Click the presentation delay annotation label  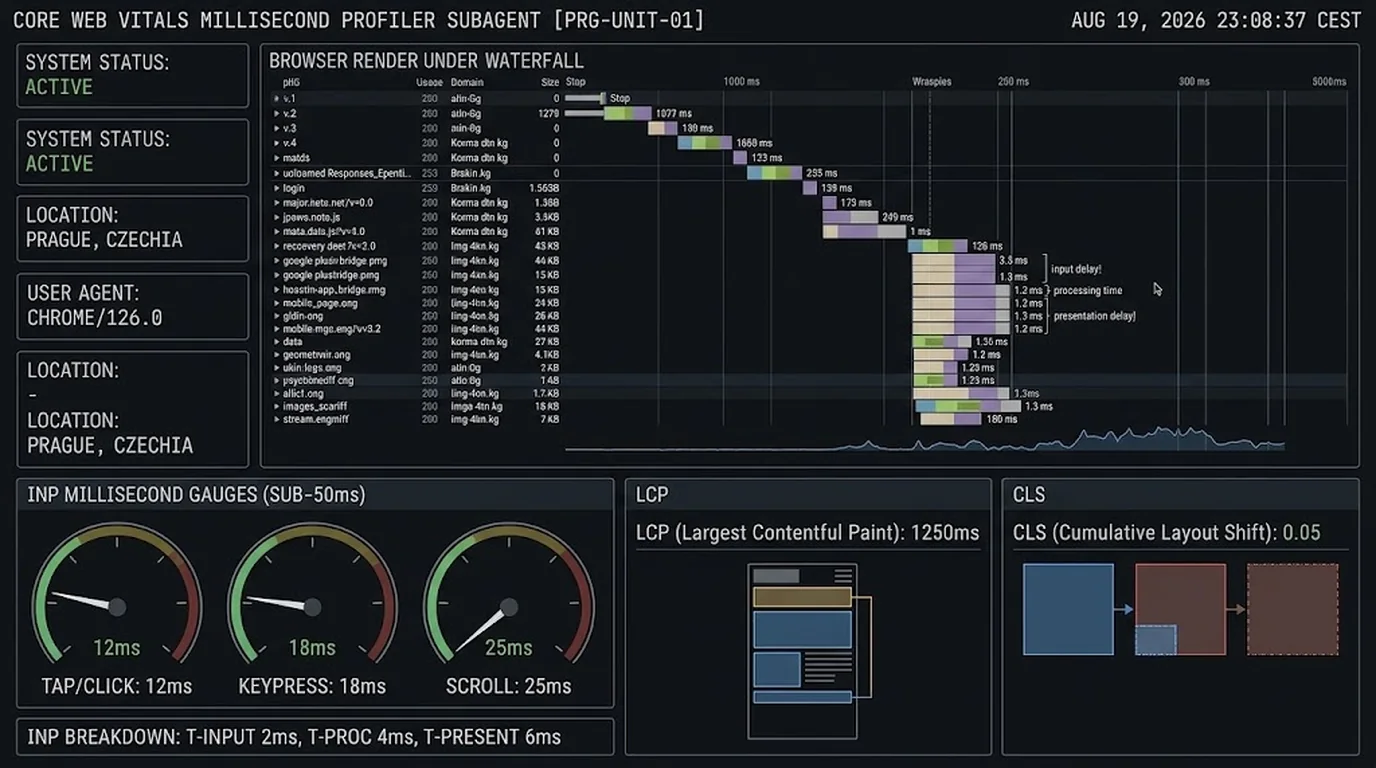[x=1095, y=316]
